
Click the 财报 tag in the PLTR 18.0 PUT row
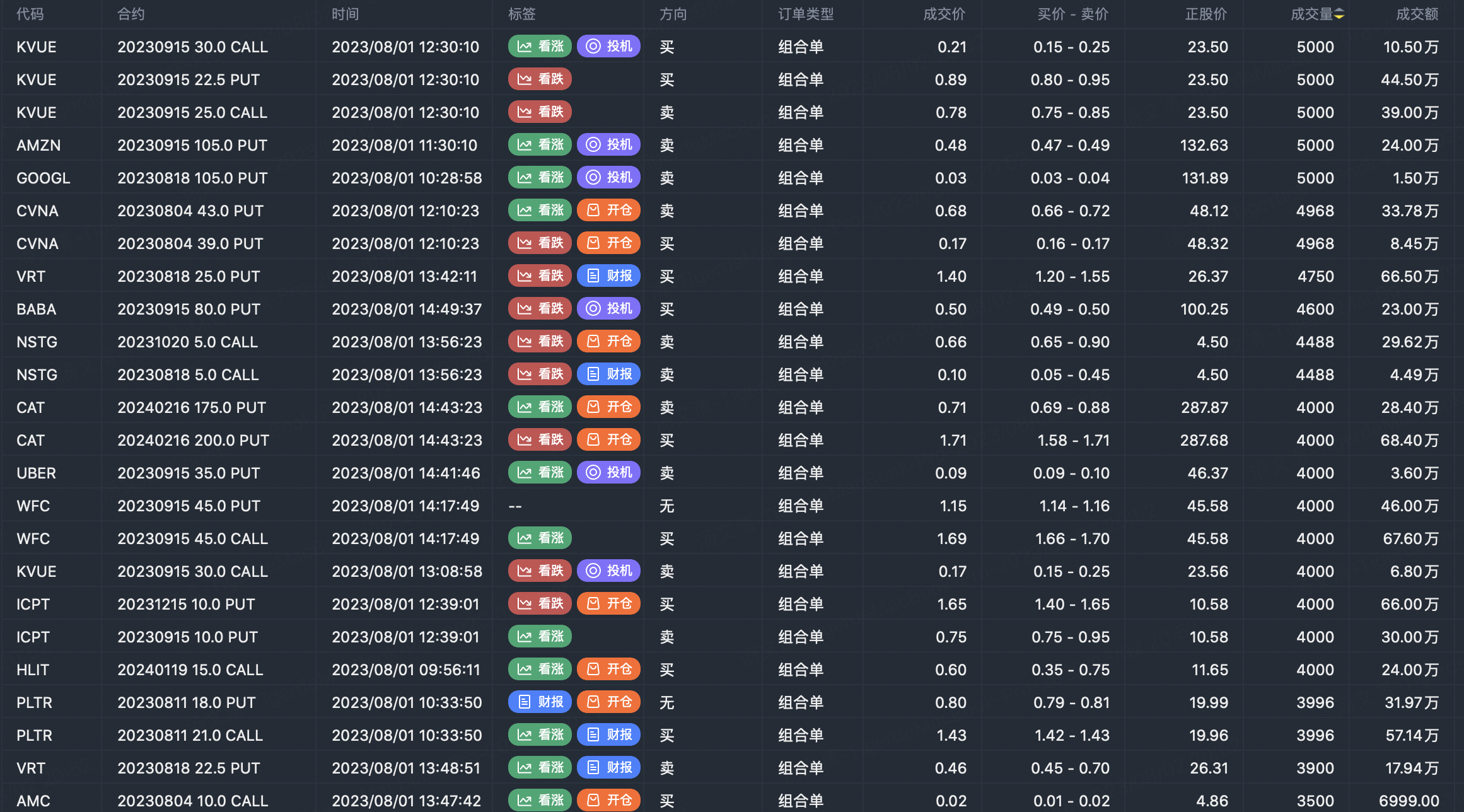point(540,702)
